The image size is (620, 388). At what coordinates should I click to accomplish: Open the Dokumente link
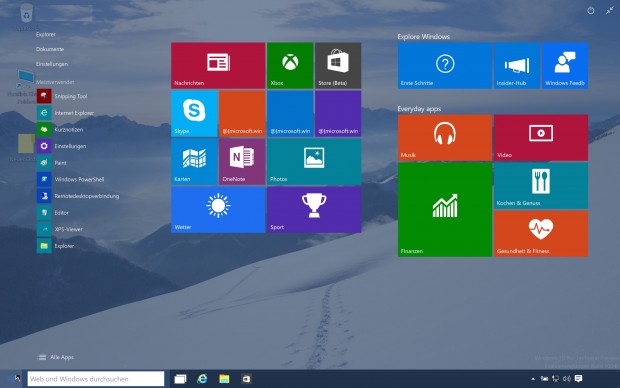click(x=50, y=49)
